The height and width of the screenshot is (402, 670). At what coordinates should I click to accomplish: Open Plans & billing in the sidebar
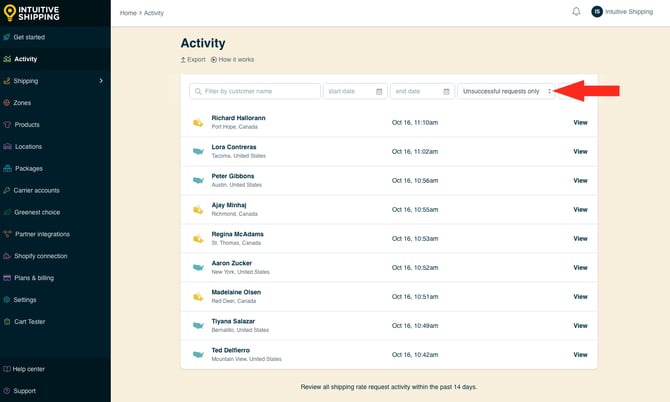tap(34, 278)
